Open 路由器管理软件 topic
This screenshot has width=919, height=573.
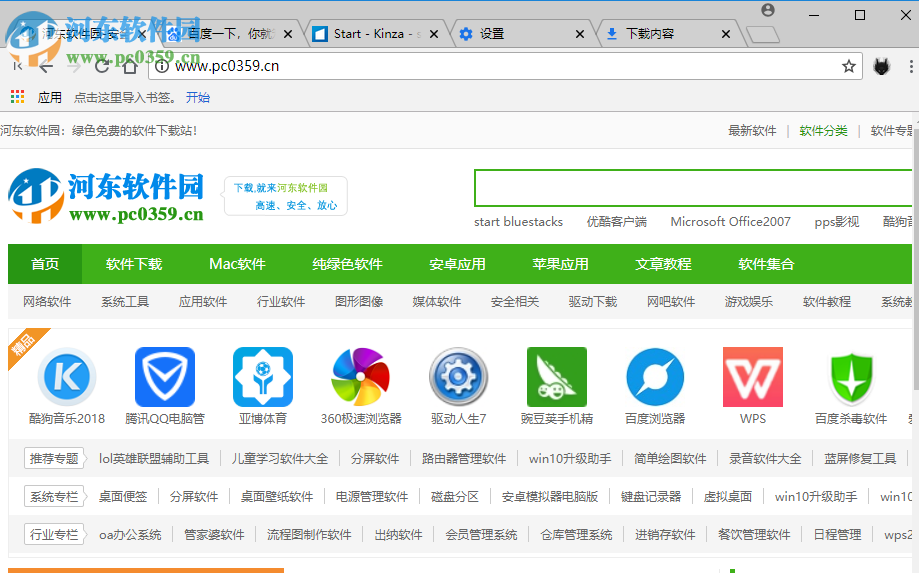point(464,459)
